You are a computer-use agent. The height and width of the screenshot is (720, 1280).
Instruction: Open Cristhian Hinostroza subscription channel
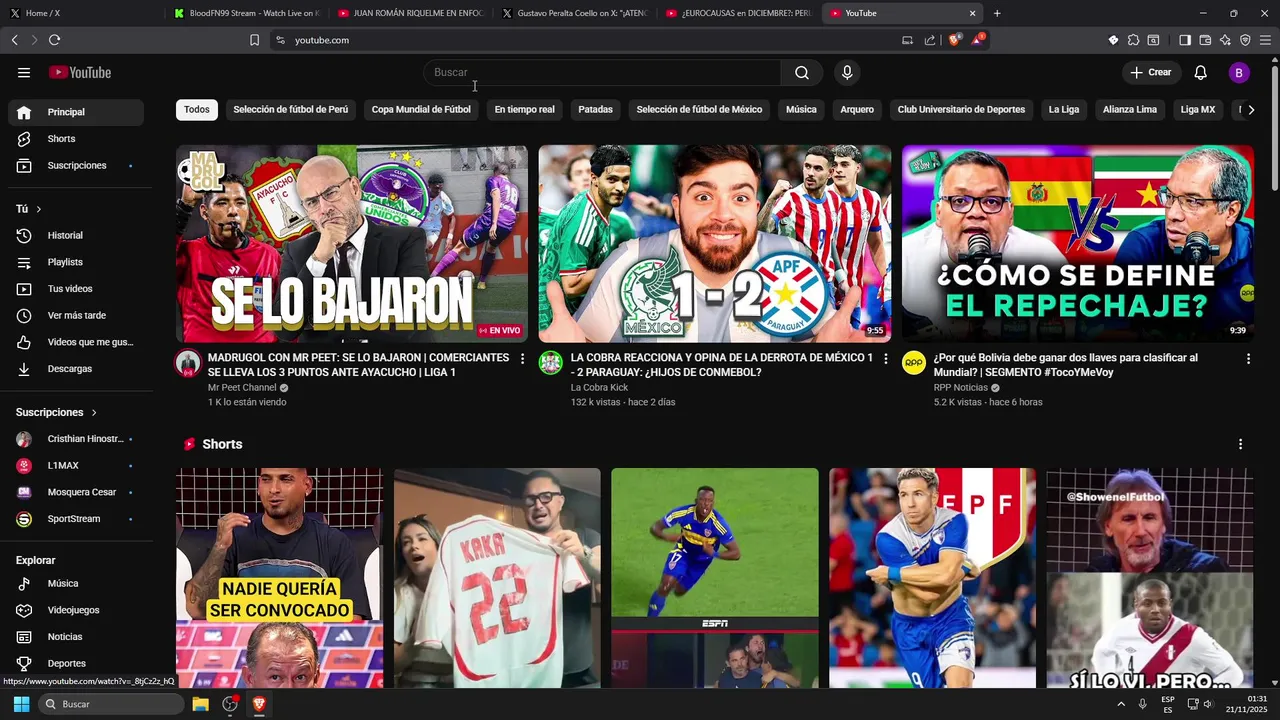coord(75,439)
